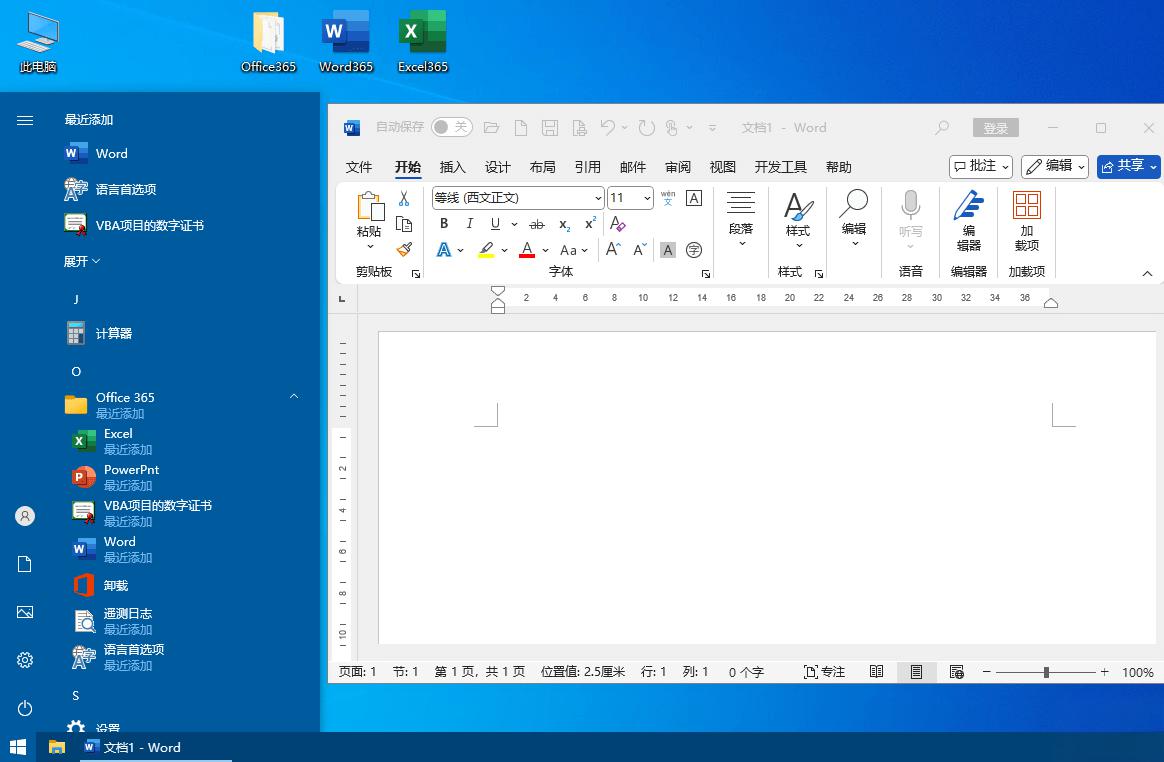Toggle bold formatting
This screenshot has width=1164, height=762.
click(444, 224)
